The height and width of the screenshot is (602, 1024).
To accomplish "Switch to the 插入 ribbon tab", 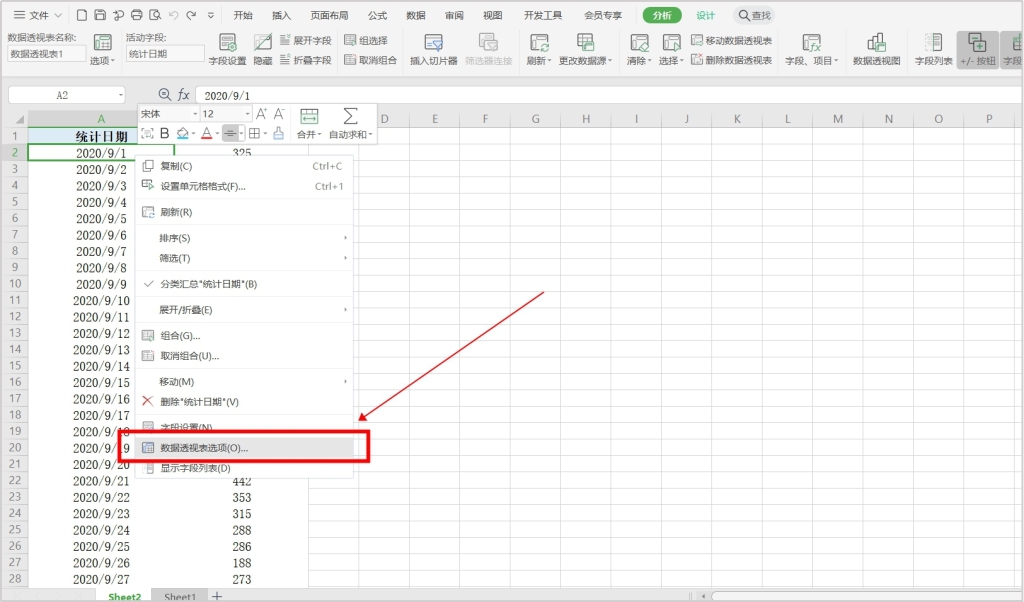I will coord(281,15).
